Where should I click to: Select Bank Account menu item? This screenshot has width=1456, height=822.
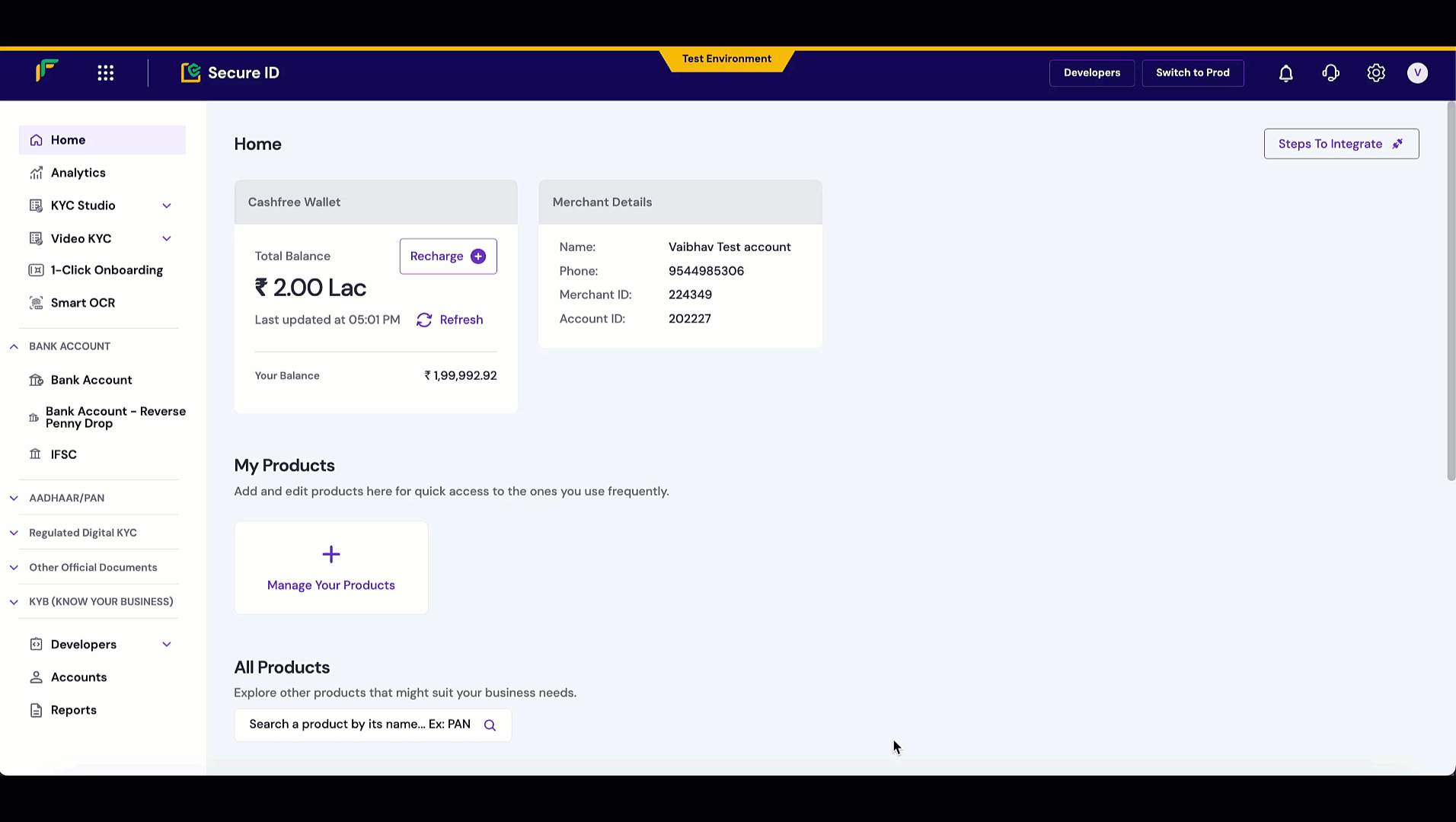102,380
